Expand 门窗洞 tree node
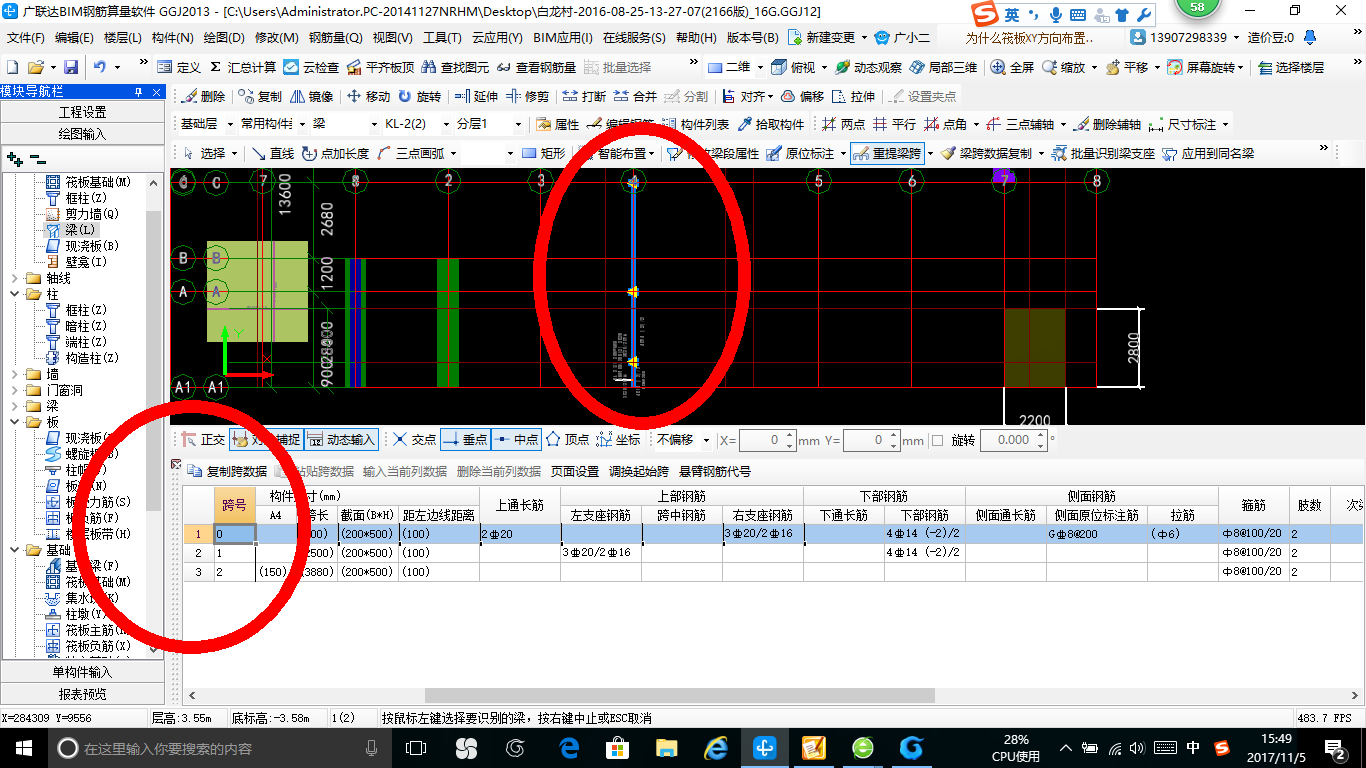Viewport: 1366px width, 768px height. coord(15,390)
